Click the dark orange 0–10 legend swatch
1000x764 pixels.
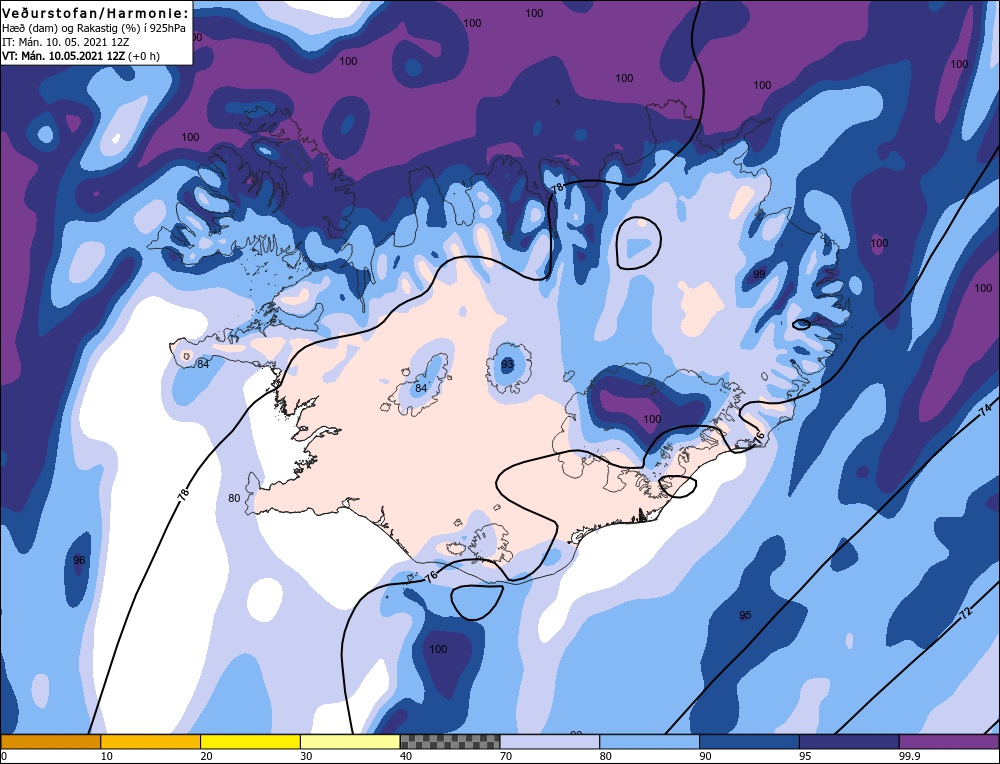[x=50, y=742]
